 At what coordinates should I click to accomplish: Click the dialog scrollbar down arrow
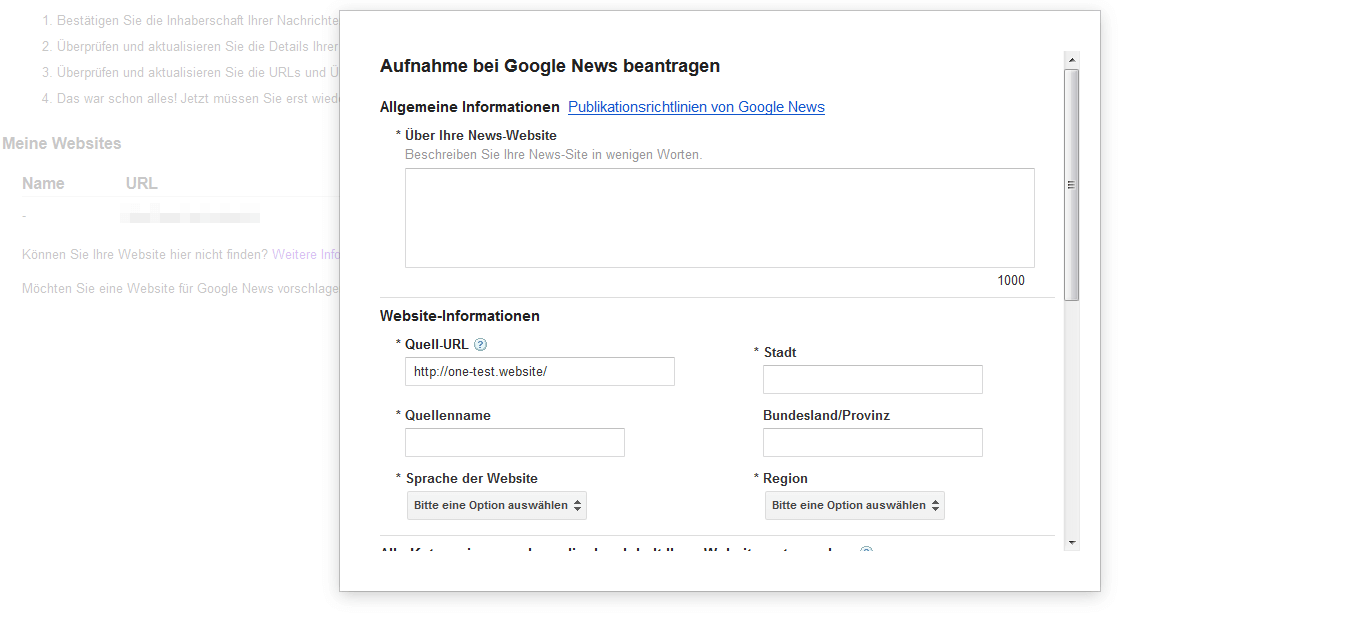(x=1072, y=542)
